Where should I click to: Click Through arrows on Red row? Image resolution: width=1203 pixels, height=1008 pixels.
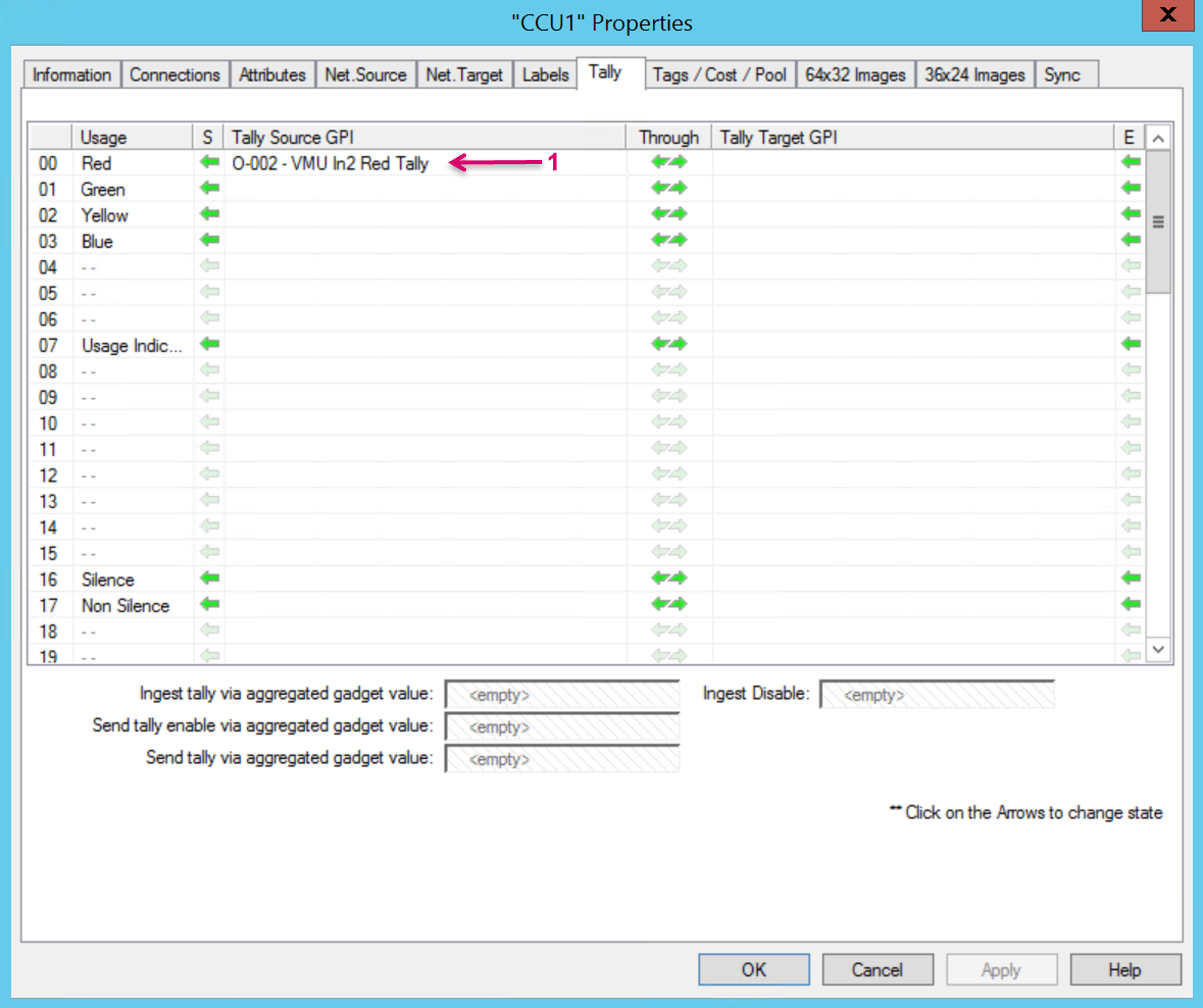669,162
